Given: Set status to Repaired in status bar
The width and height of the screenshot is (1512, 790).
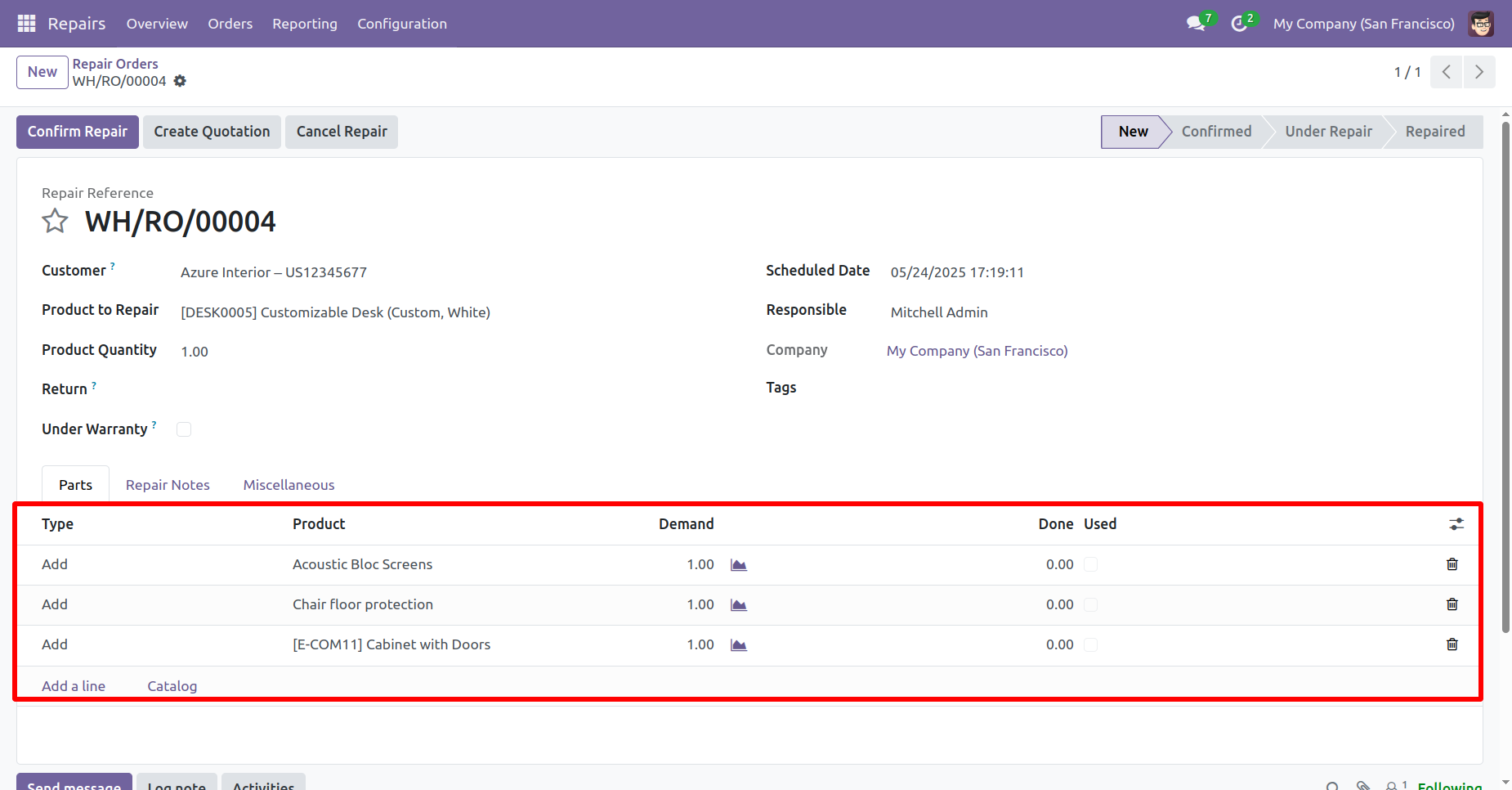Looking at the screenshot, I should click(1435, 132).
